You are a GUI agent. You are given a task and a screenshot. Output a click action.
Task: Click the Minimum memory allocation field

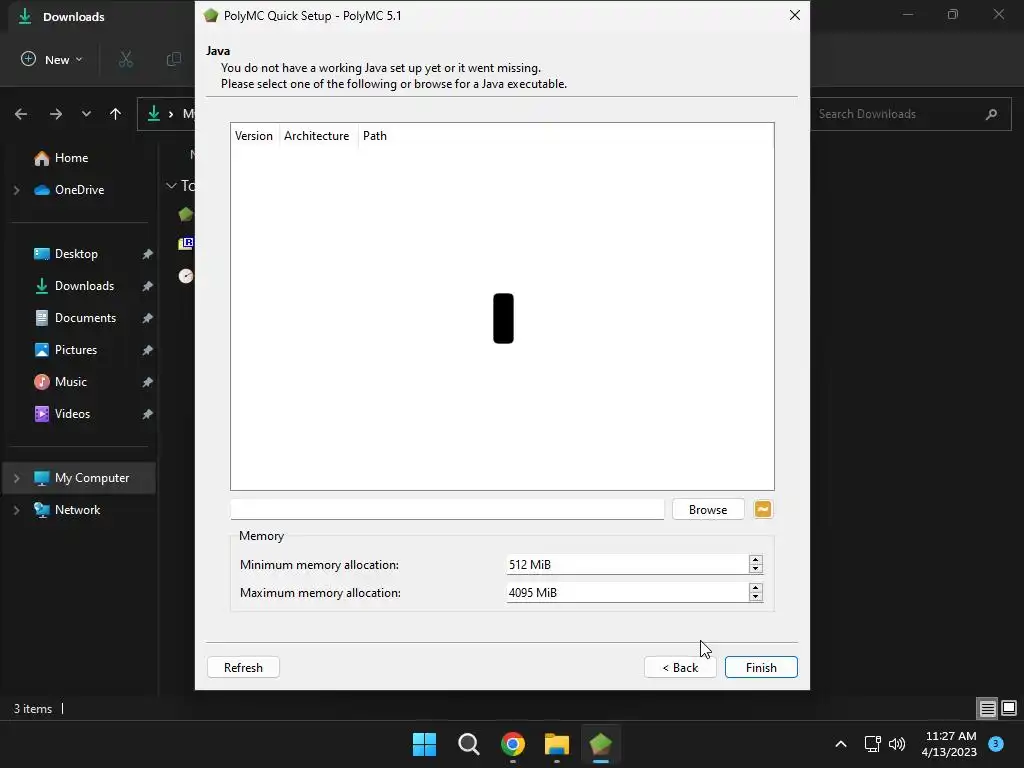pyautogui.click(x=628, y=564)
